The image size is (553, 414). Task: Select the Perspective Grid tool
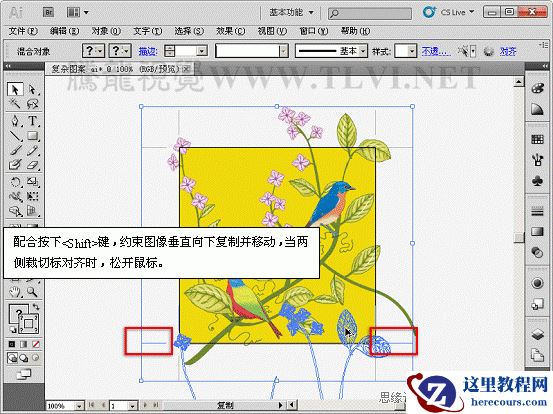[32, 211]
